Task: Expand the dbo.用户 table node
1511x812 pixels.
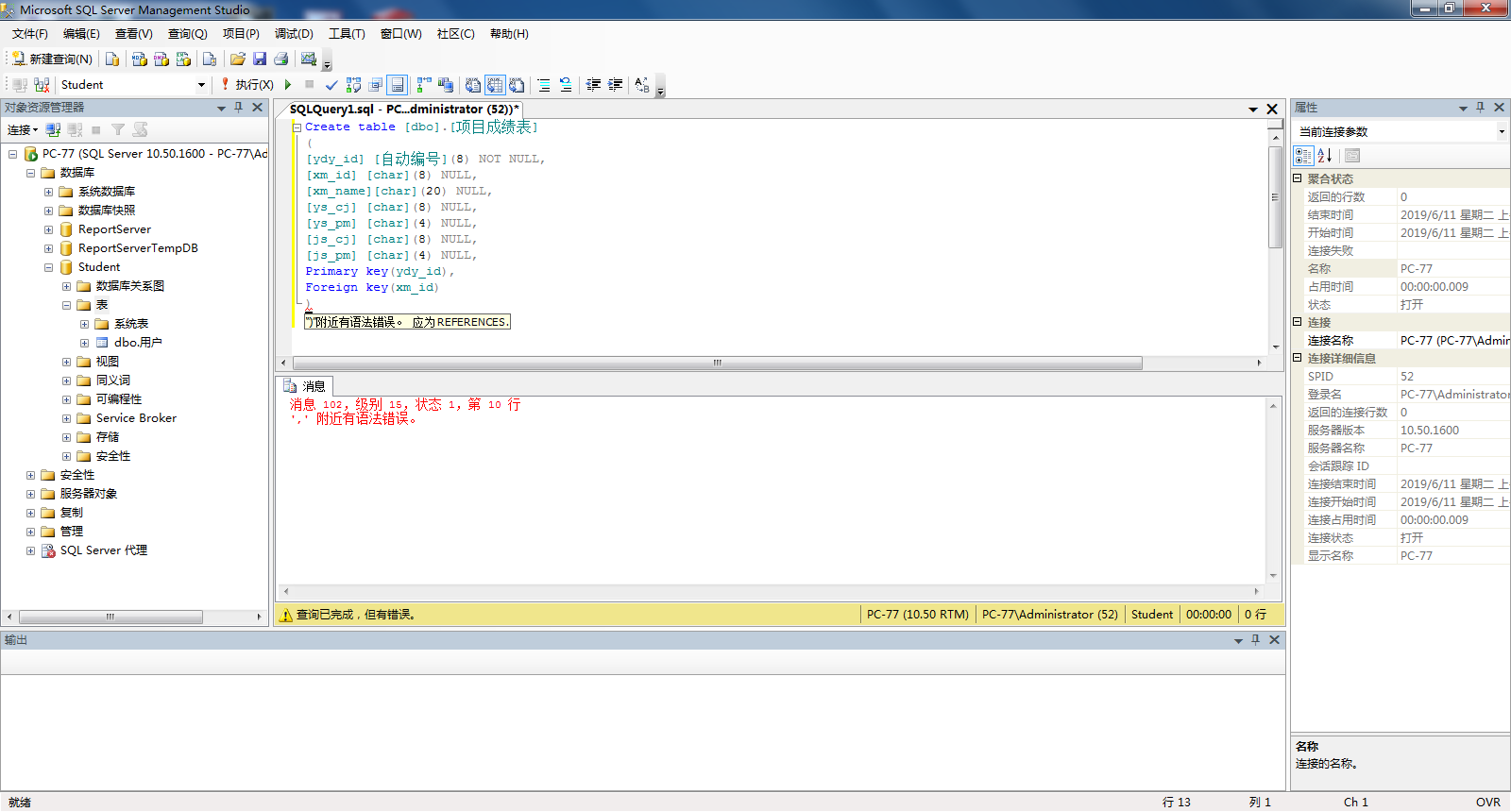Action: pyautogui.click(x=84, y=343)
